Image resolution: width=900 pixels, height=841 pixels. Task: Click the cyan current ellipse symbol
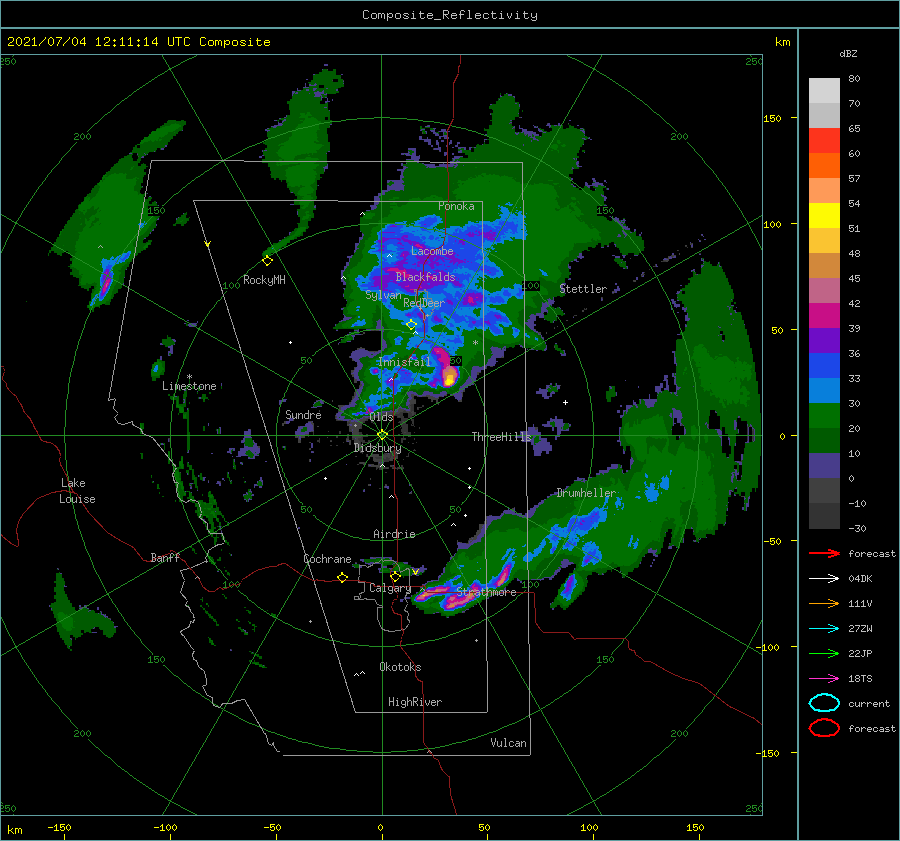coord(824,703)
